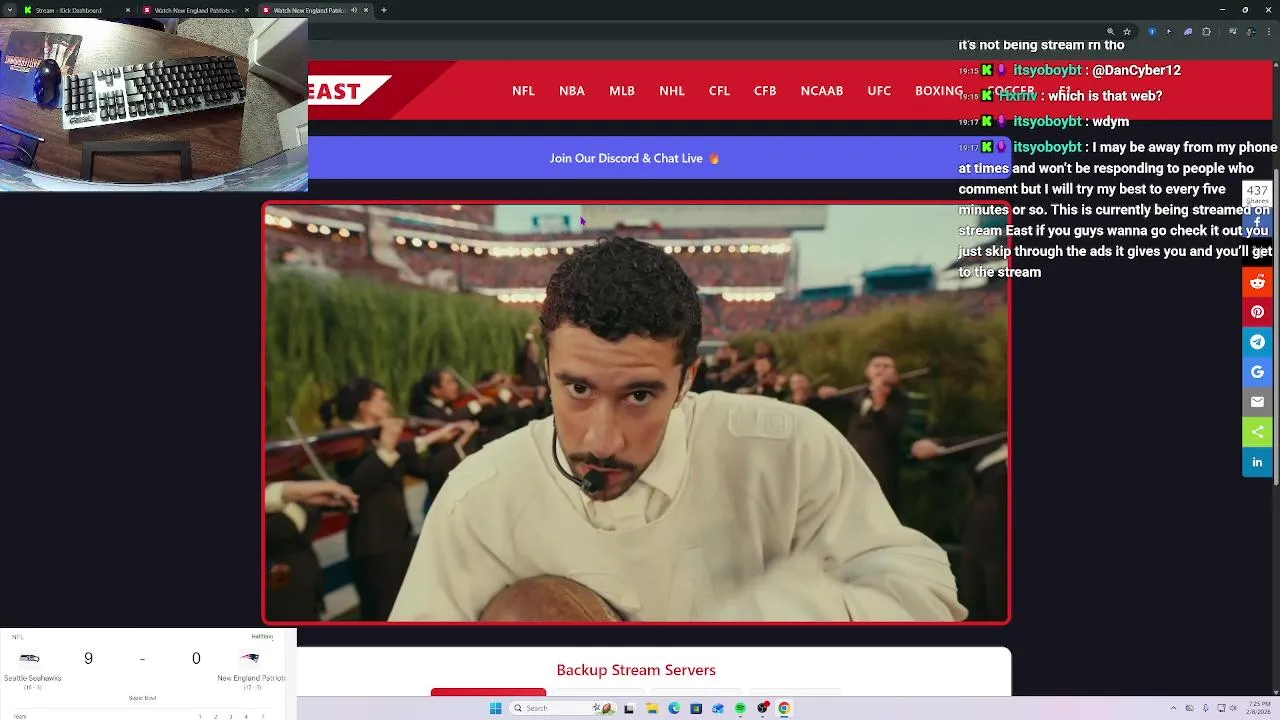Viewport: 1280px width, 720px height.
Task: Click the itsyoboybt username on the @DanCyber12 message
Action: point(1047,70)
